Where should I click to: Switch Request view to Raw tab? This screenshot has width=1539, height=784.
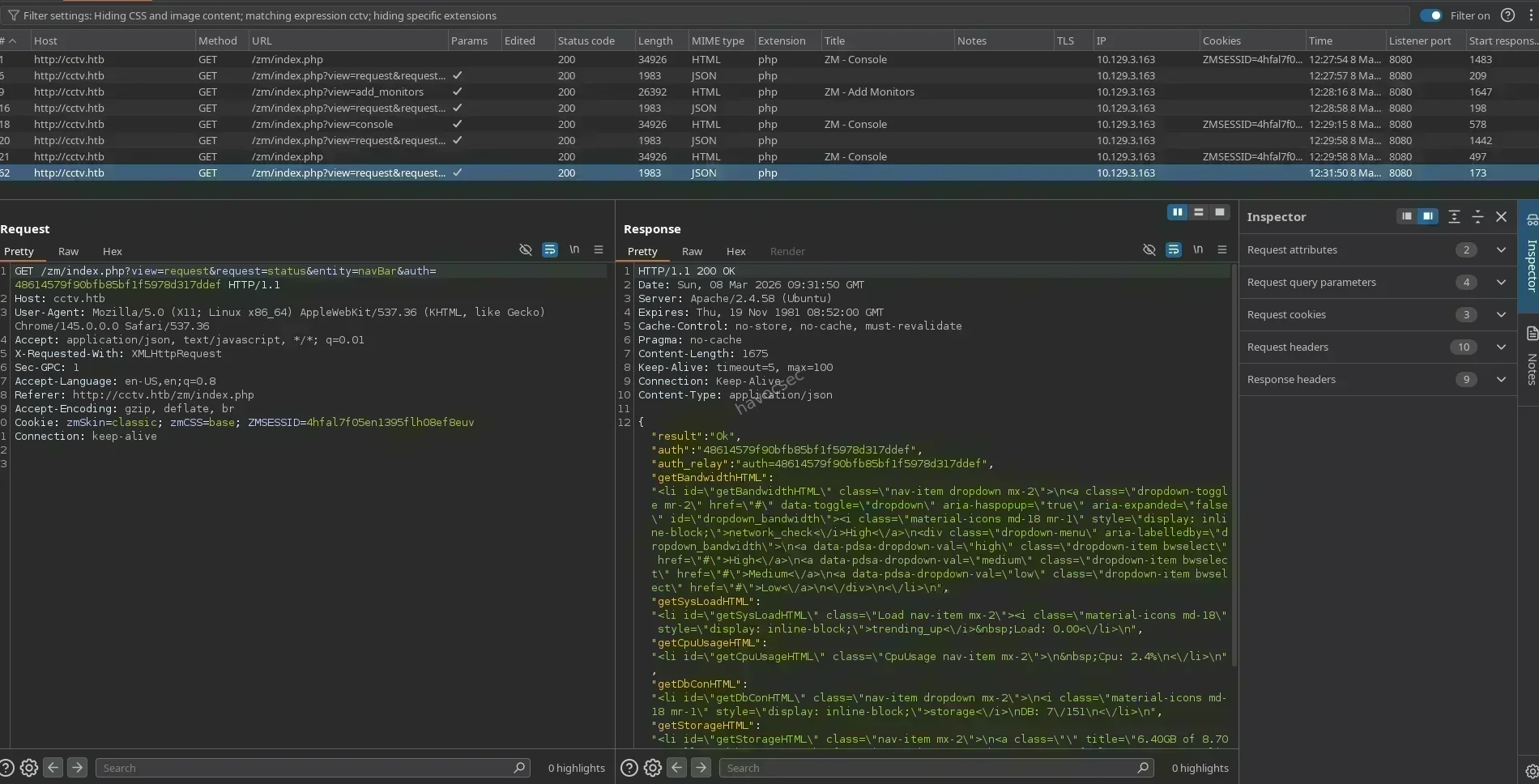point(68,251)
